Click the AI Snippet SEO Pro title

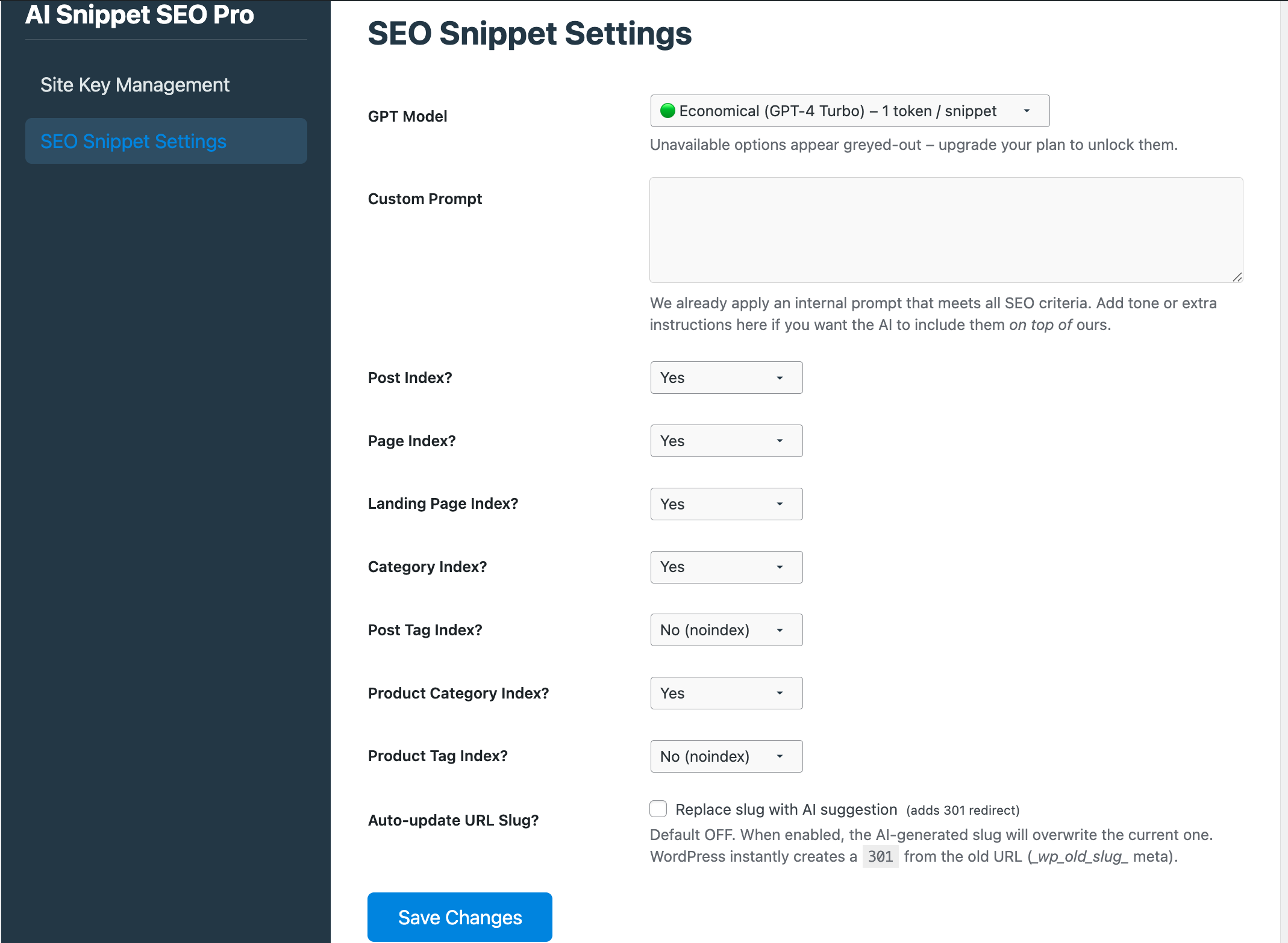pos(139,14)
